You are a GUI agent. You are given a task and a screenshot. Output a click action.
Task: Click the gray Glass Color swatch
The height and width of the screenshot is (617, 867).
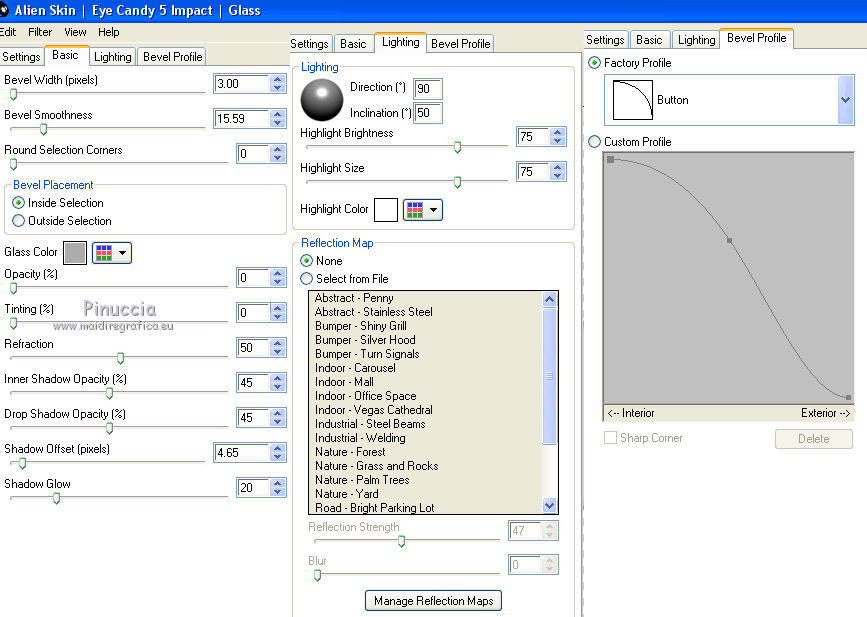(75, 253)
